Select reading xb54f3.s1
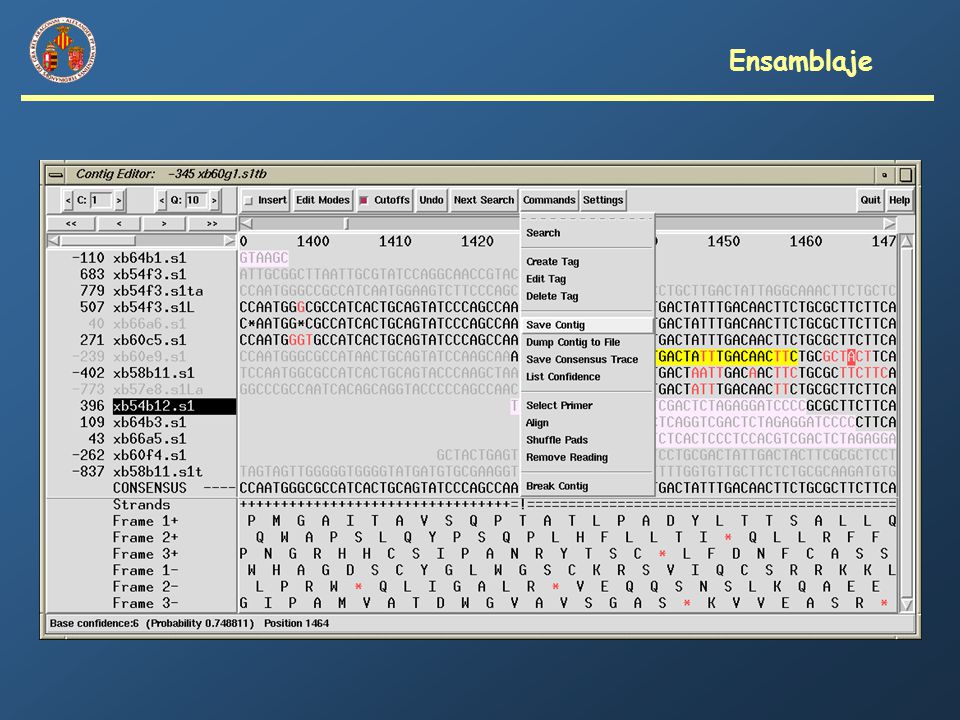 coord(149,274)
